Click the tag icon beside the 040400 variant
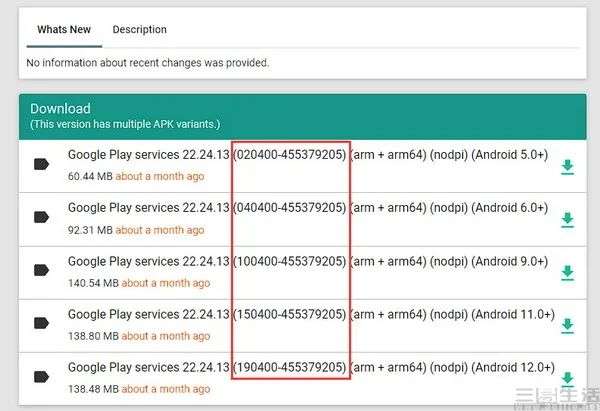 (x=41, y=217)
